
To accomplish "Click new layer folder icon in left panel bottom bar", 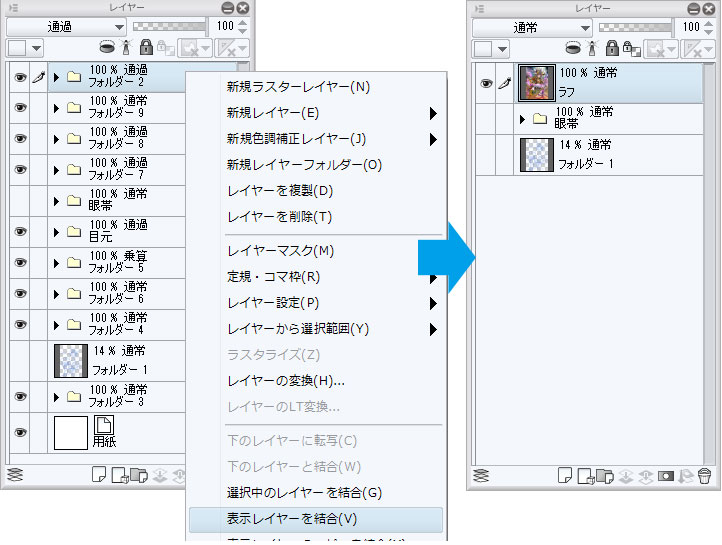I will tap(139, 475).
